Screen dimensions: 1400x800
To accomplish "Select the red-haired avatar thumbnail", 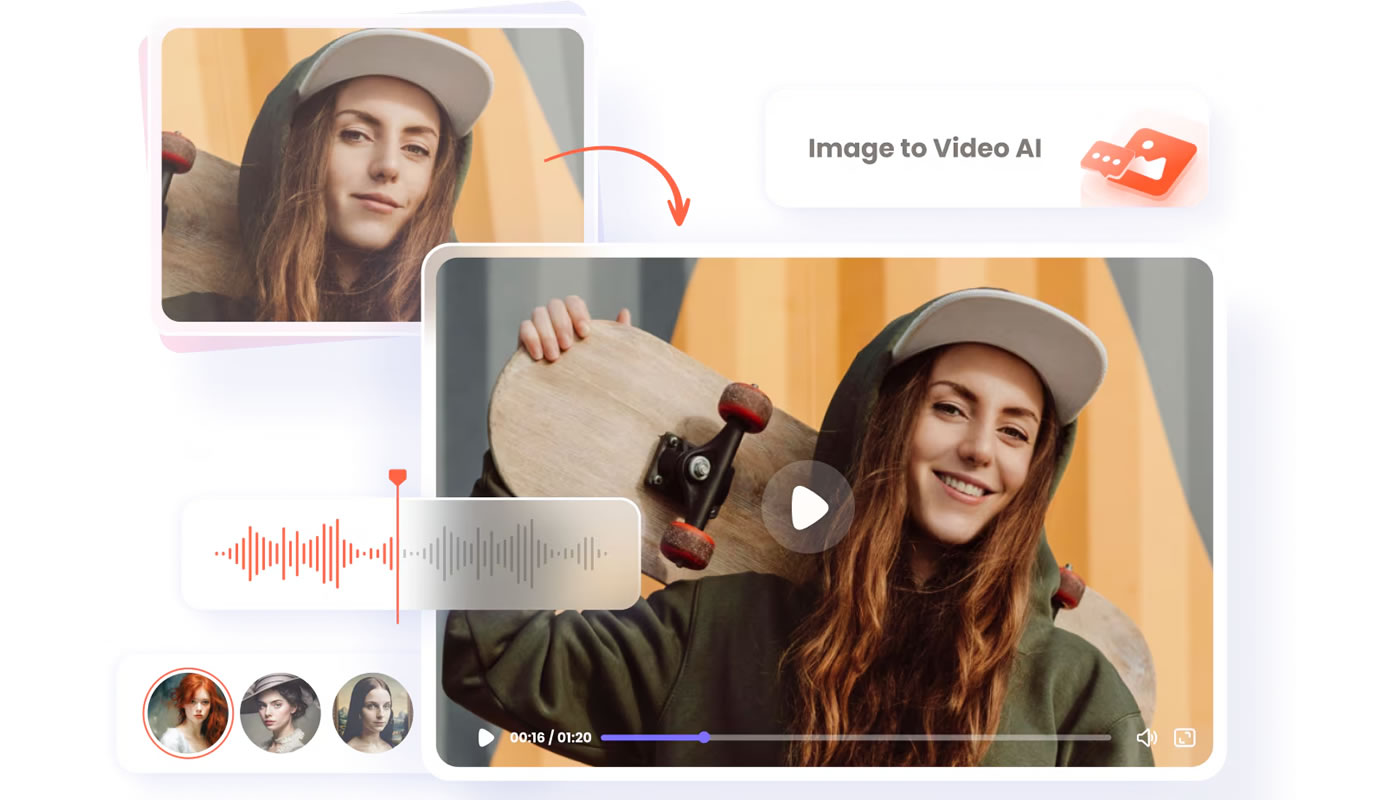I will tap(188, 712).
